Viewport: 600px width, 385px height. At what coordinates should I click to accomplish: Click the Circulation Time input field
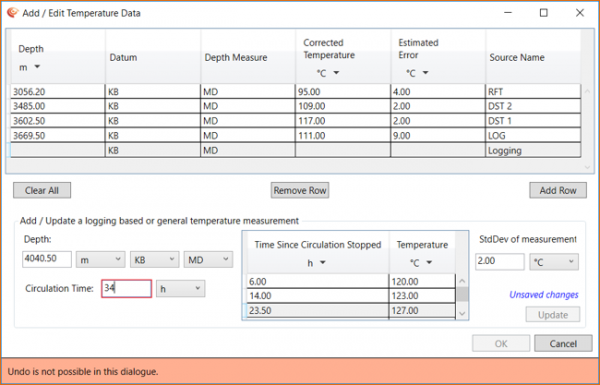coord(127,289)
